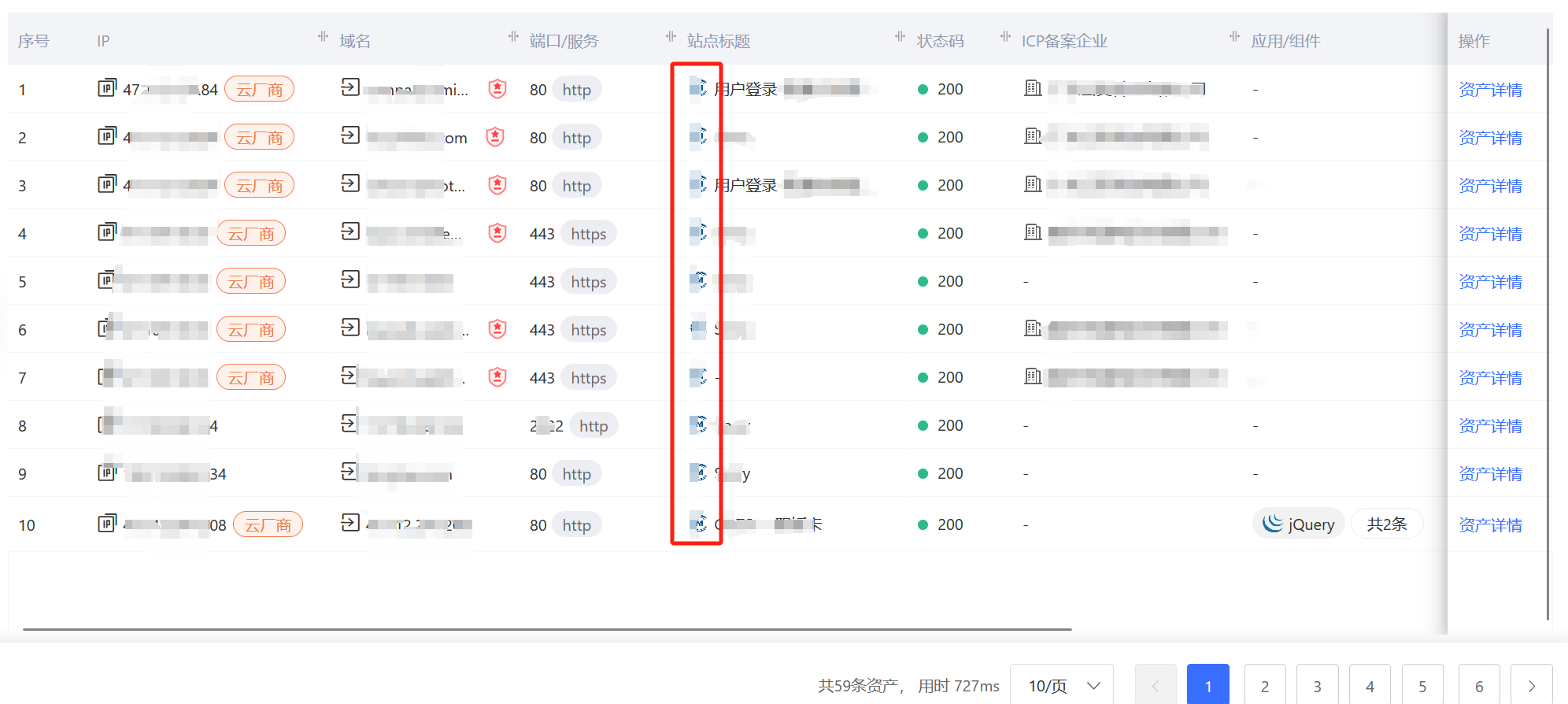Click the 站点标题 column header
This screenshot has height=704, width=1568.
(x=719, y=41)
